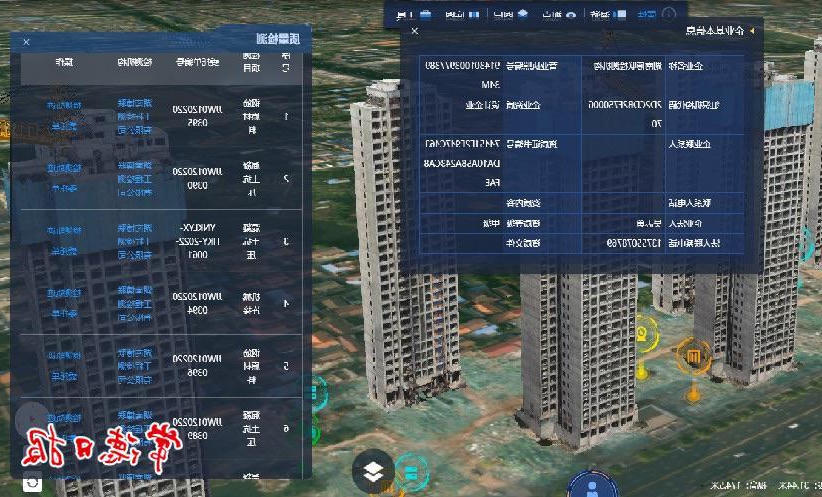The width and height of the screenshot is (822, 497).
Task: Open upper operation link in row 0061
Action: [x=64, y=231]
